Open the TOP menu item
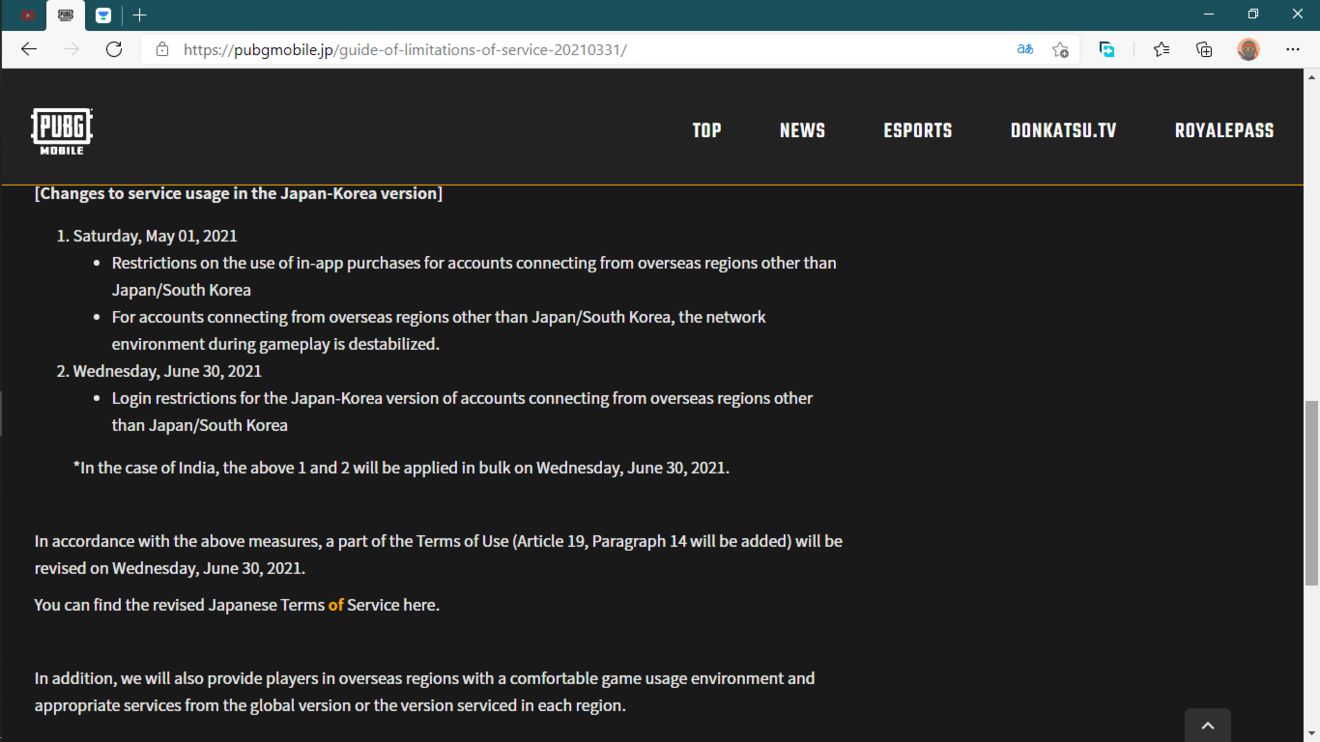The image size is (1320, 742). coord(707,131)
